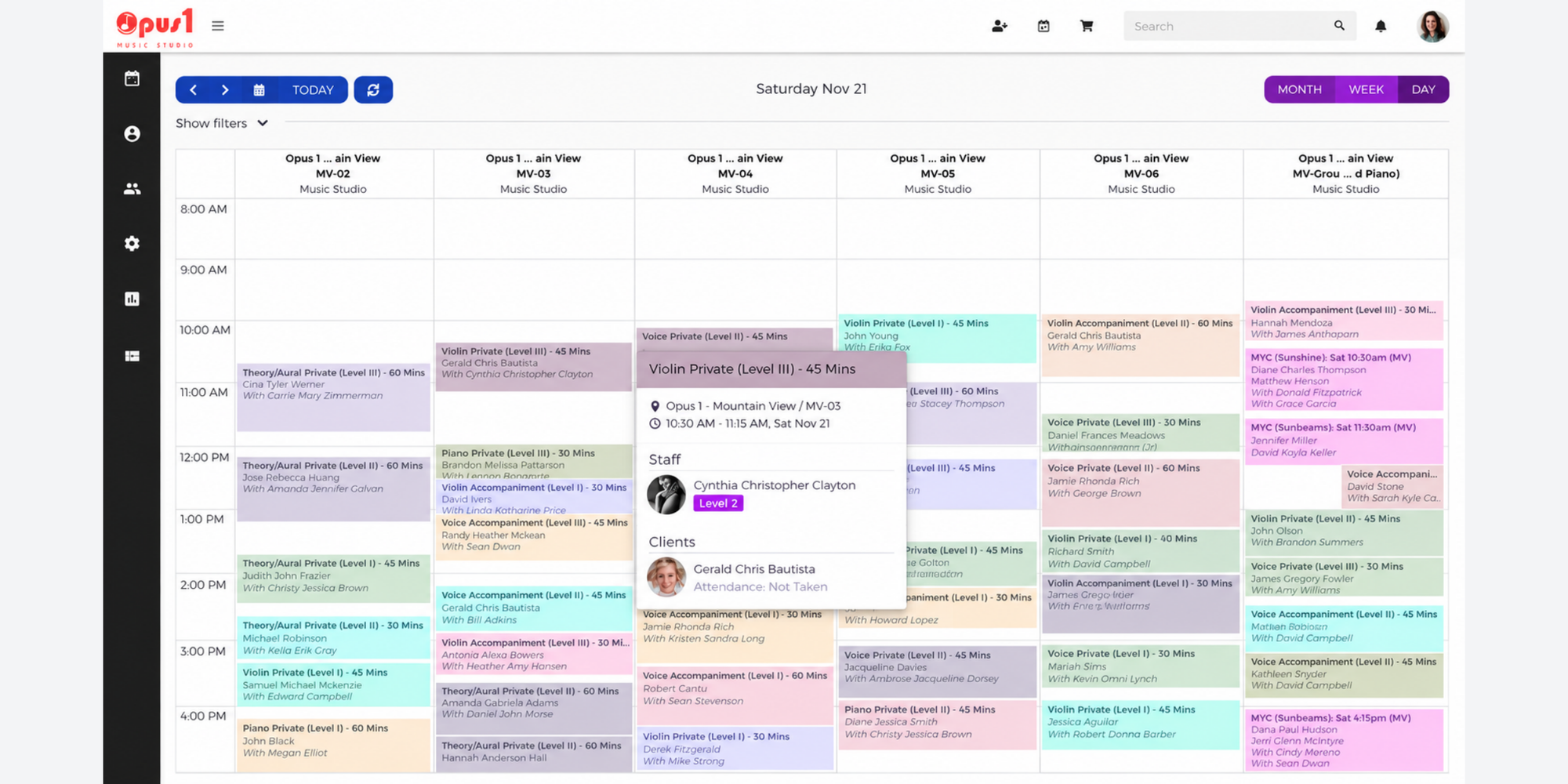The height and width of the screenshot is (784, 1568).
Task: Open the Violin Private Jessica Aguilar event
Action: (x=1141, y=724)
